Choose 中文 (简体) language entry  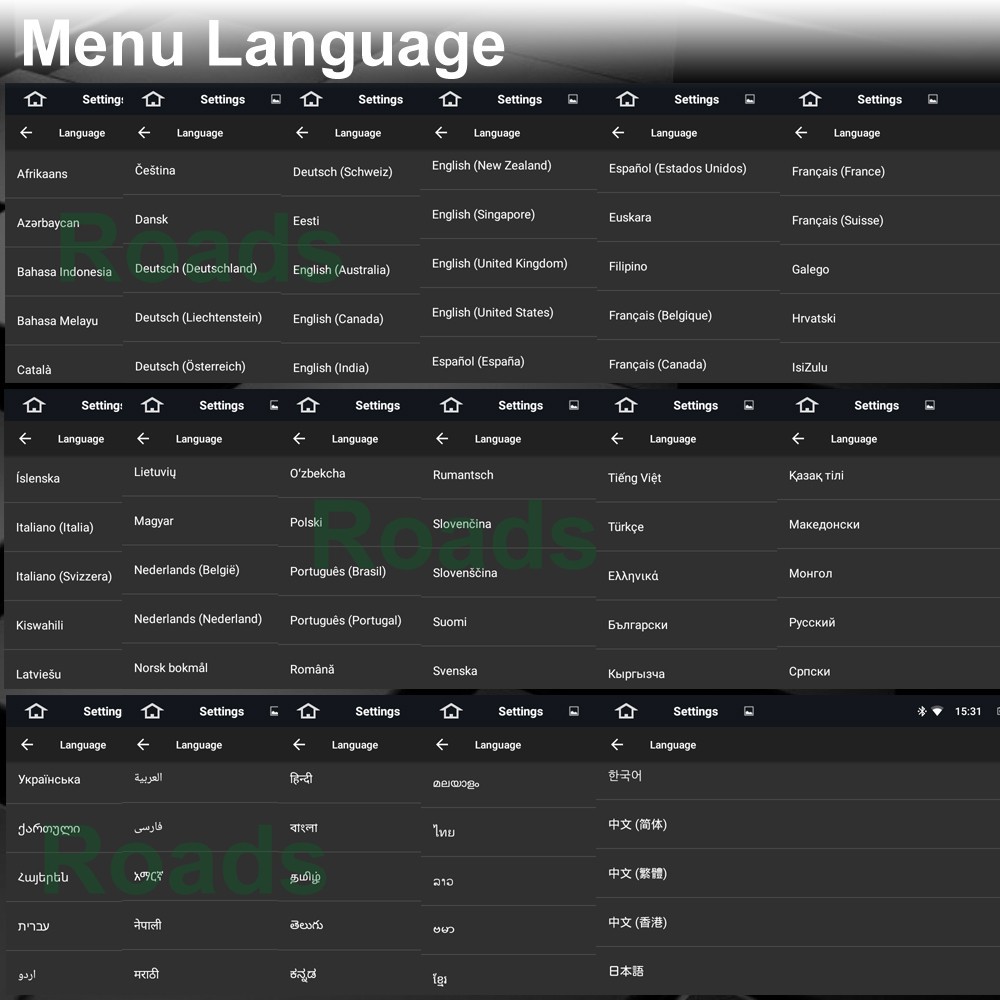(x=637, y=825)
